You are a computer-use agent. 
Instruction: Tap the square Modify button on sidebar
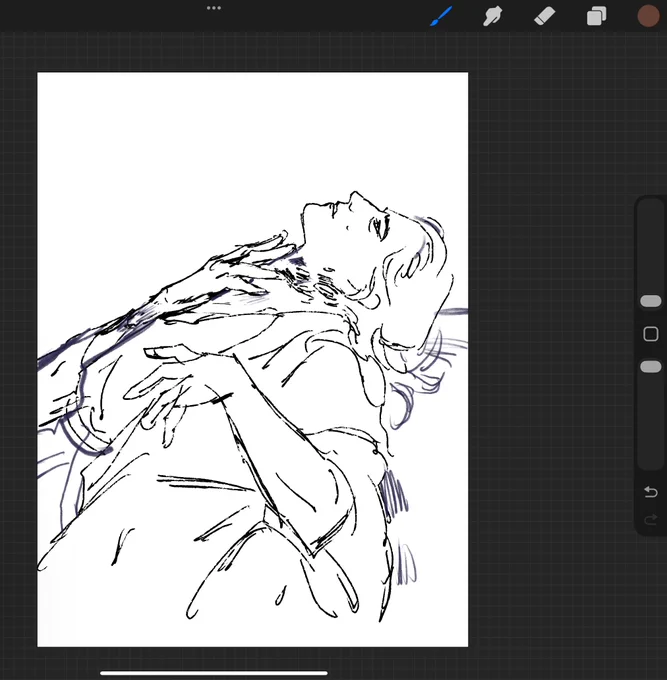pos(651,334)
